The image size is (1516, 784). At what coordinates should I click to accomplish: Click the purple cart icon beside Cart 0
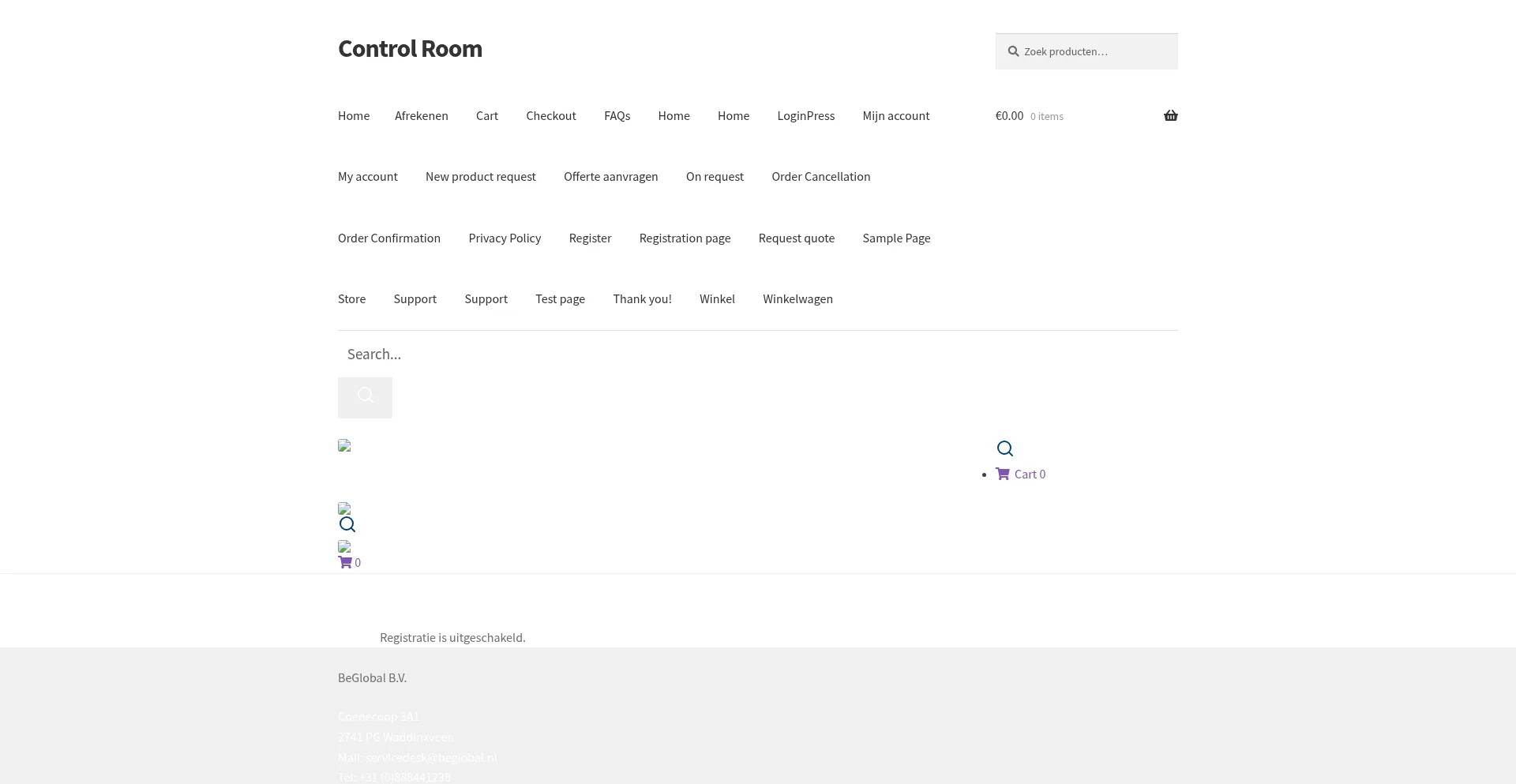(1003, 474)
